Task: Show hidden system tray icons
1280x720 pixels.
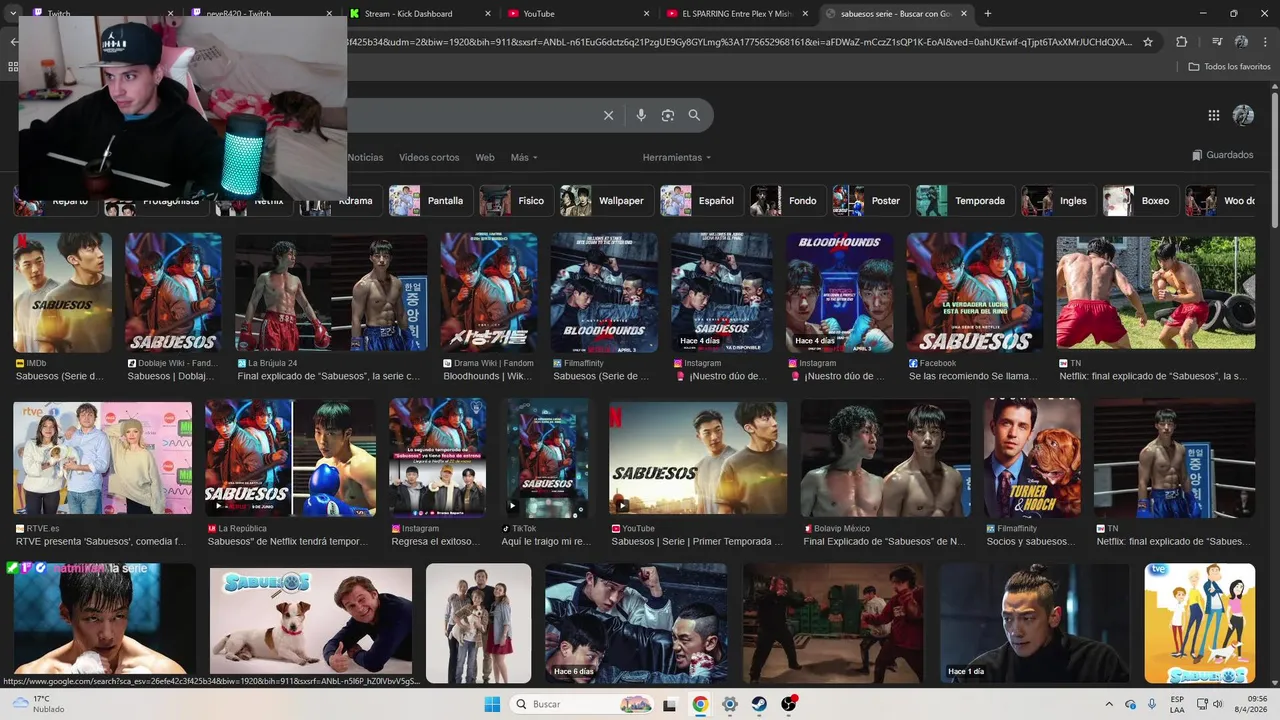Action: (1108, 704)
